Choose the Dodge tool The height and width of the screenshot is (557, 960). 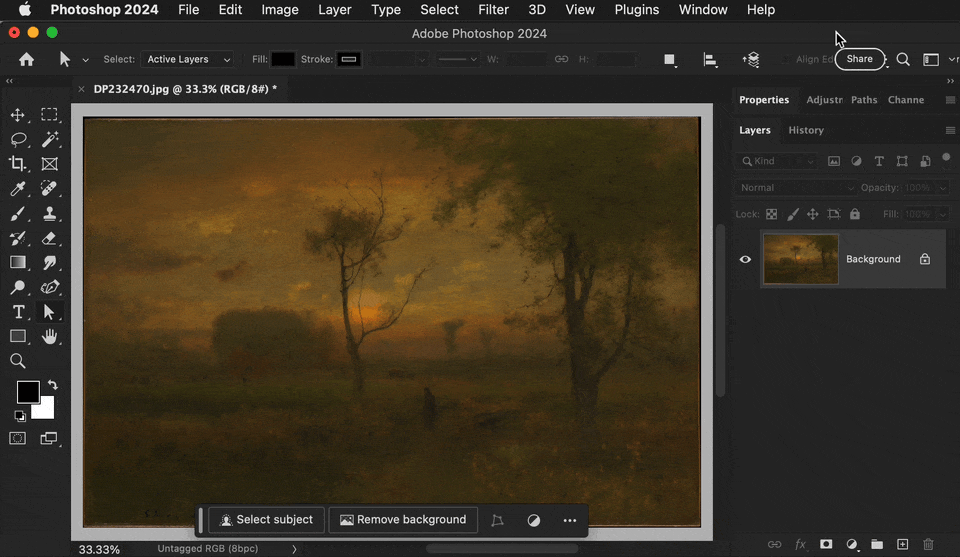point(18,287)
